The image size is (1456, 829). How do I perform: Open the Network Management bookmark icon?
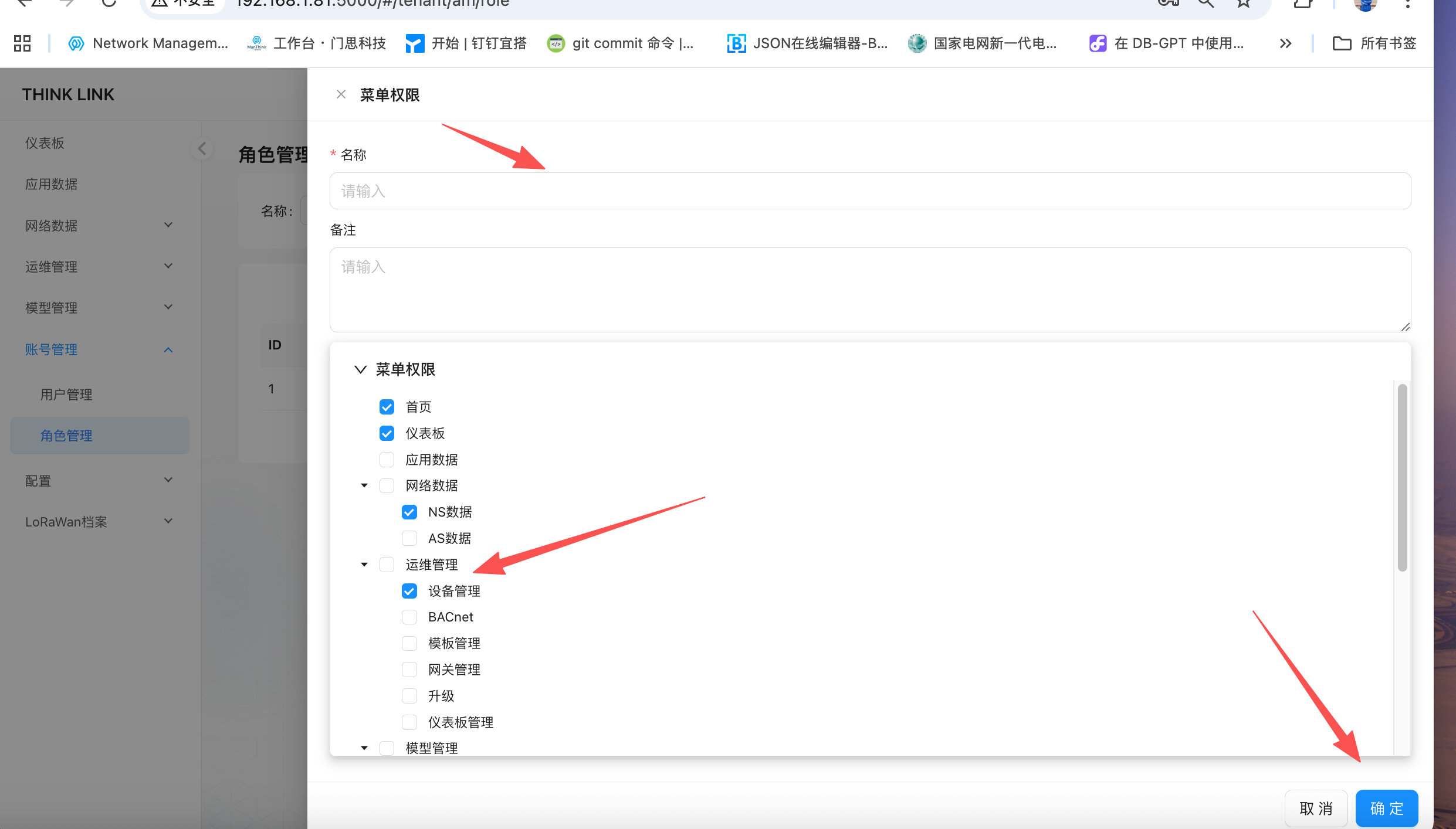[76, 43]
